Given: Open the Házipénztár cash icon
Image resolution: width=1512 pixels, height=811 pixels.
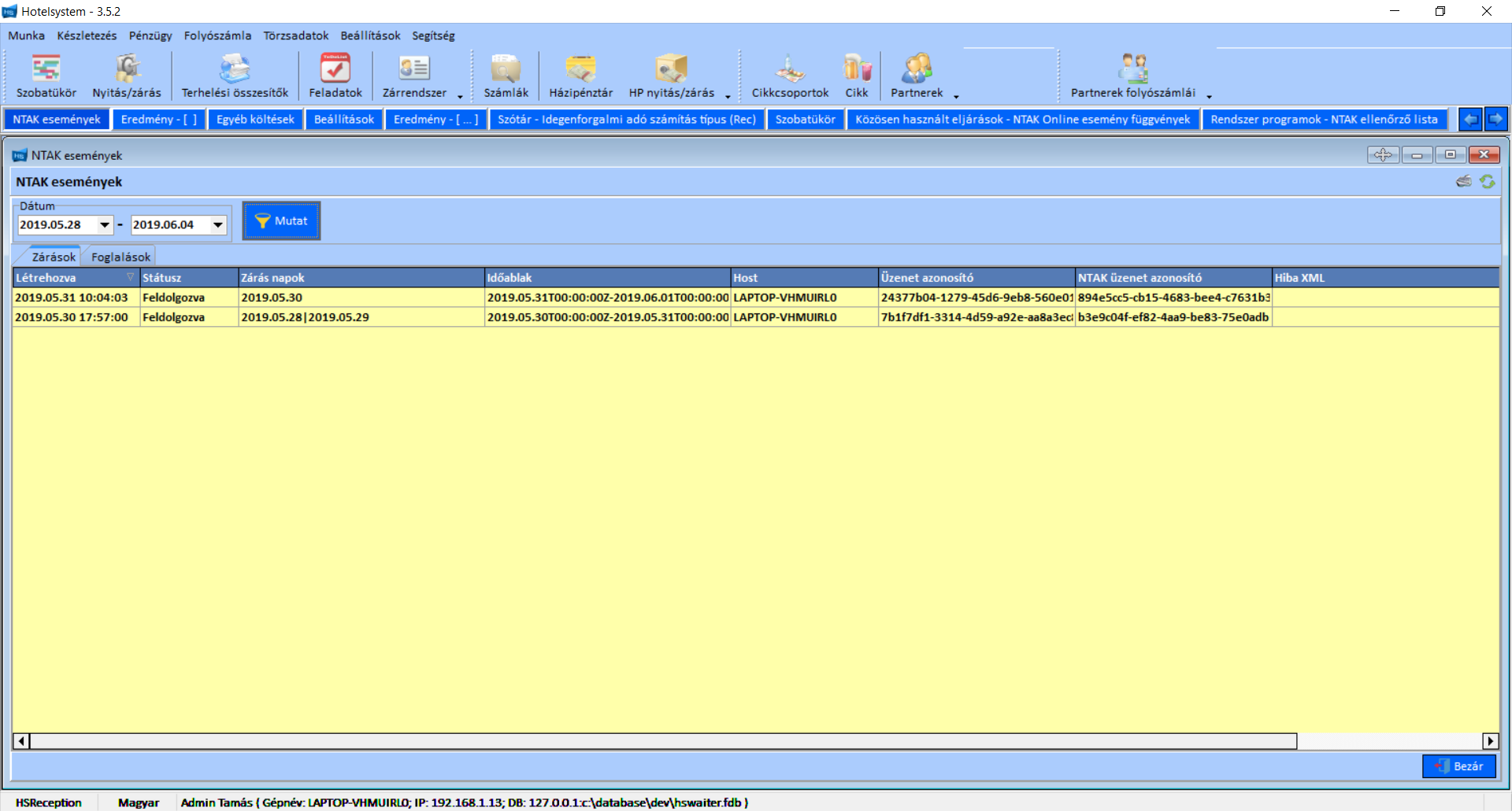Looking at the screenshot, I should [x=580, y=76].
